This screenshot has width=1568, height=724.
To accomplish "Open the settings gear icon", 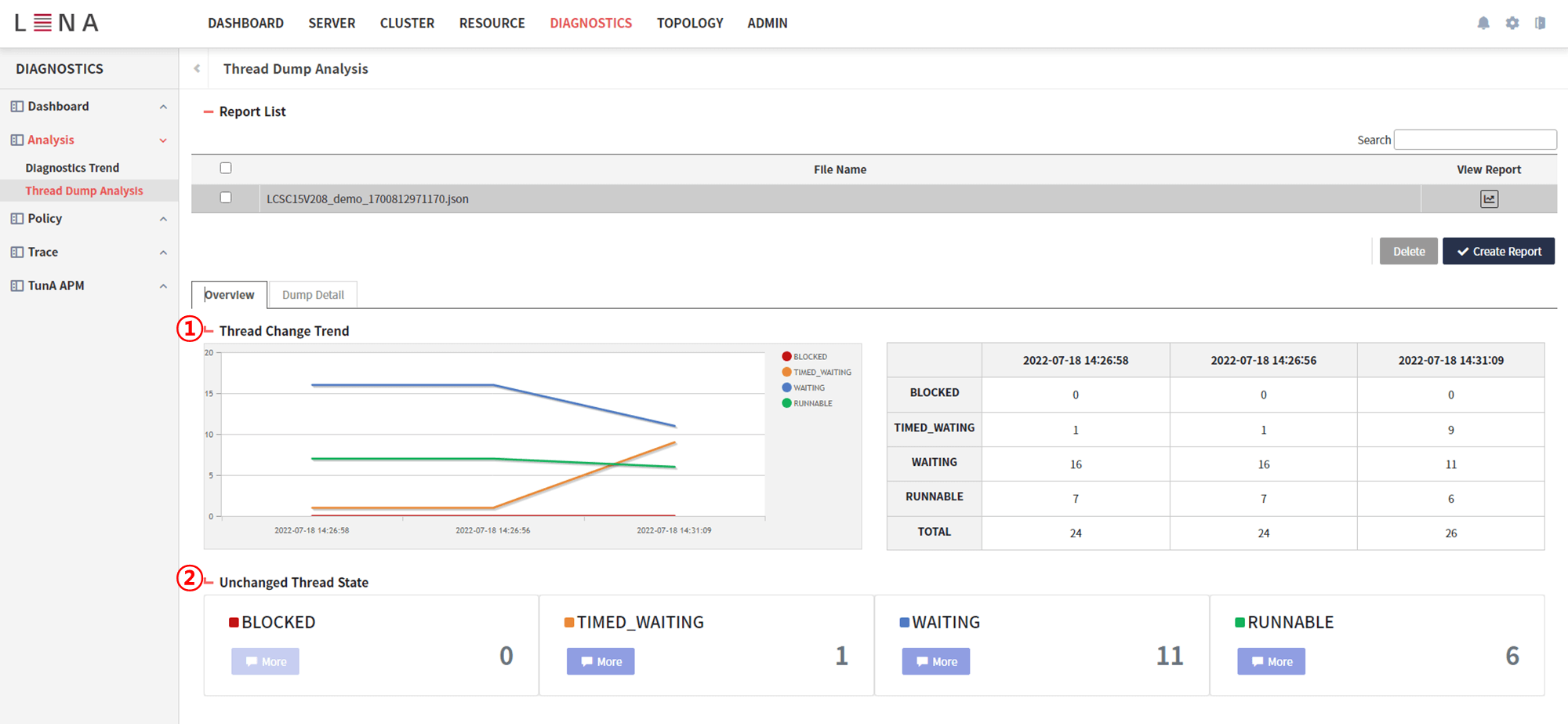I will [1512, 23].
